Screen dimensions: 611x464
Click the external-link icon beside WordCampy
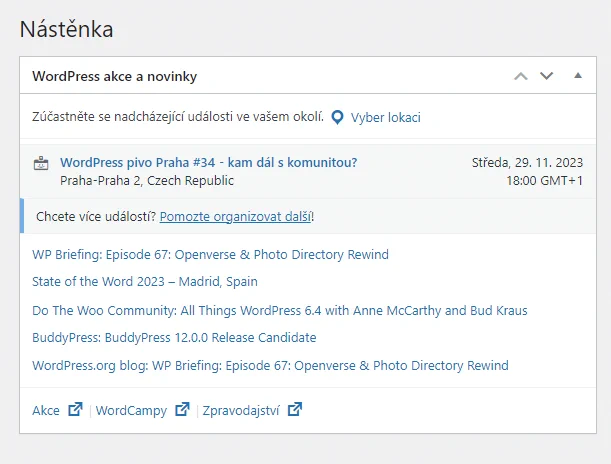click(x=182, y=409)
